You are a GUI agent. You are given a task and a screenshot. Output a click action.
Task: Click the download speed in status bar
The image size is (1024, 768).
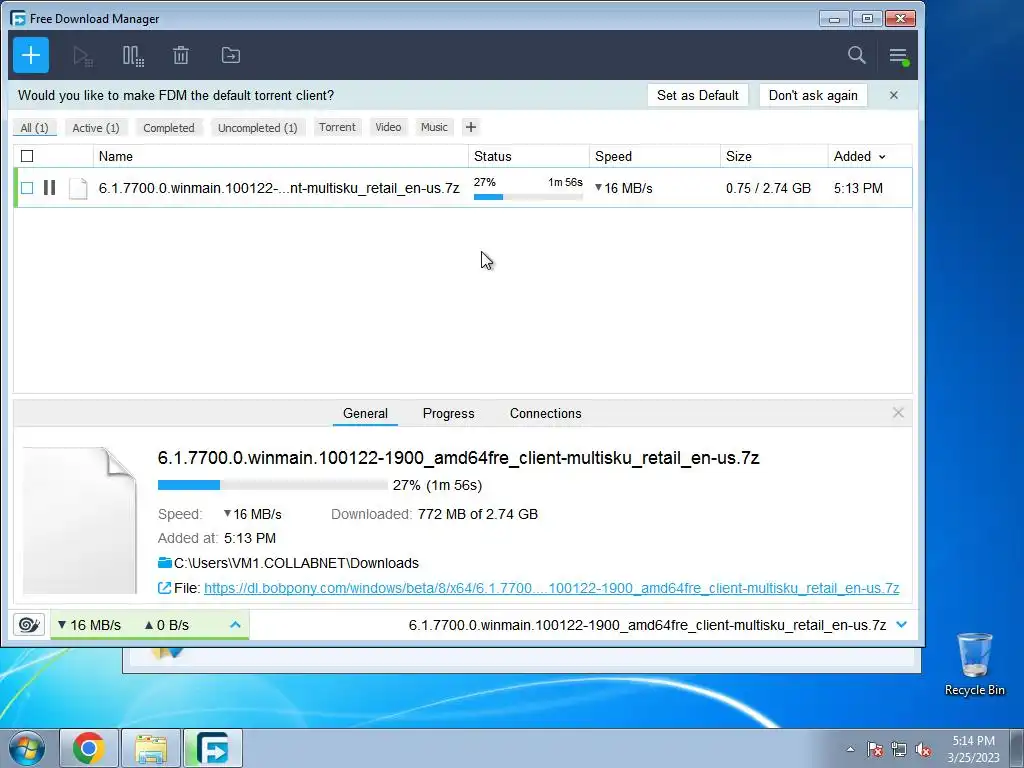coord(89,625)
